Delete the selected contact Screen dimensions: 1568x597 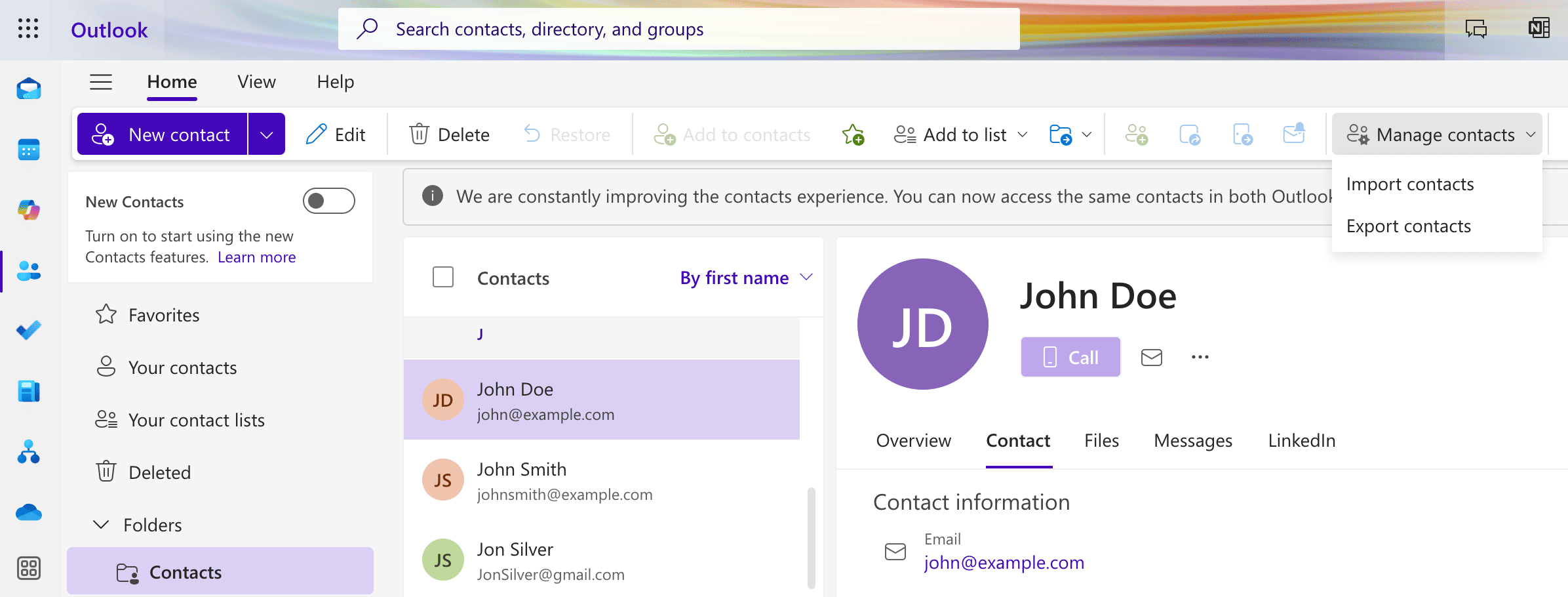pyautogui.click(x=450, y=134)
